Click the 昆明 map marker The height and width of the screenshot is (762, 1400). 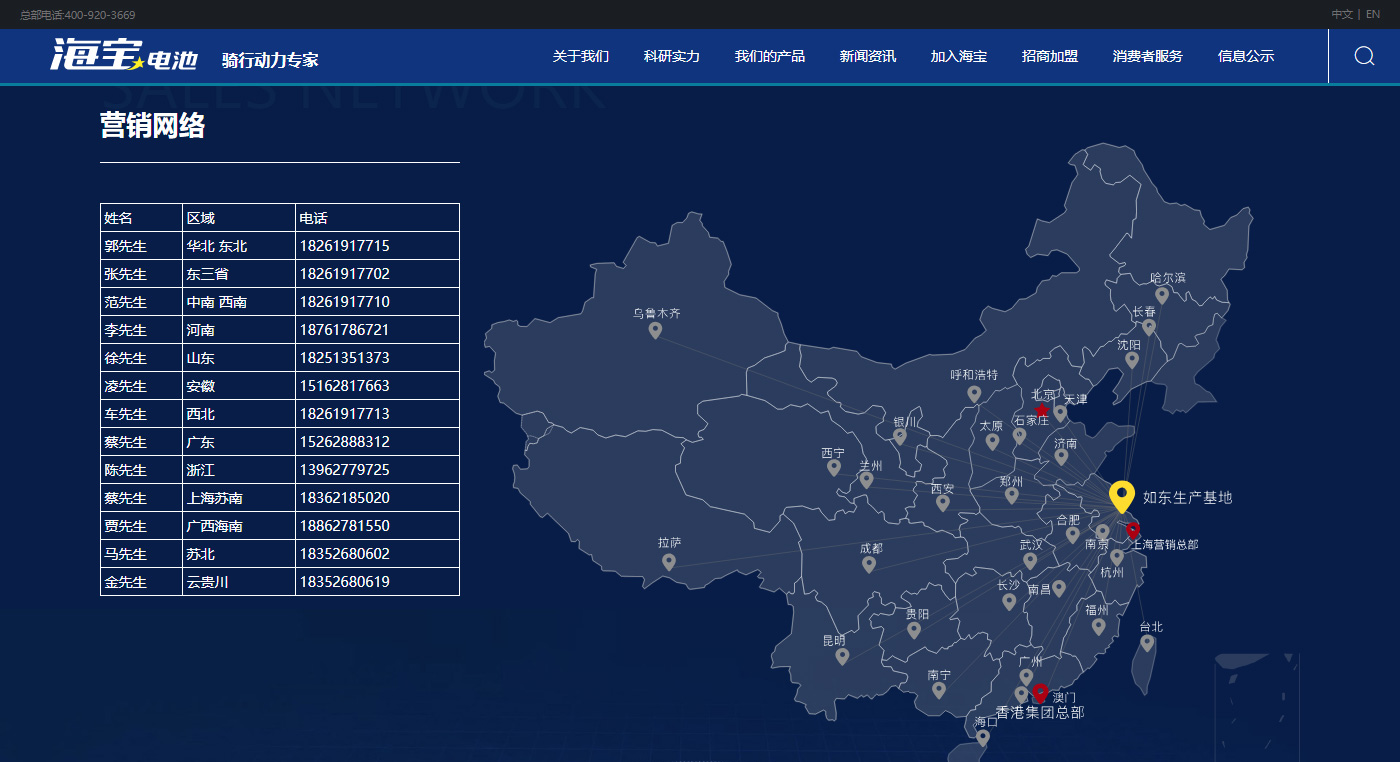pos(842,656)
